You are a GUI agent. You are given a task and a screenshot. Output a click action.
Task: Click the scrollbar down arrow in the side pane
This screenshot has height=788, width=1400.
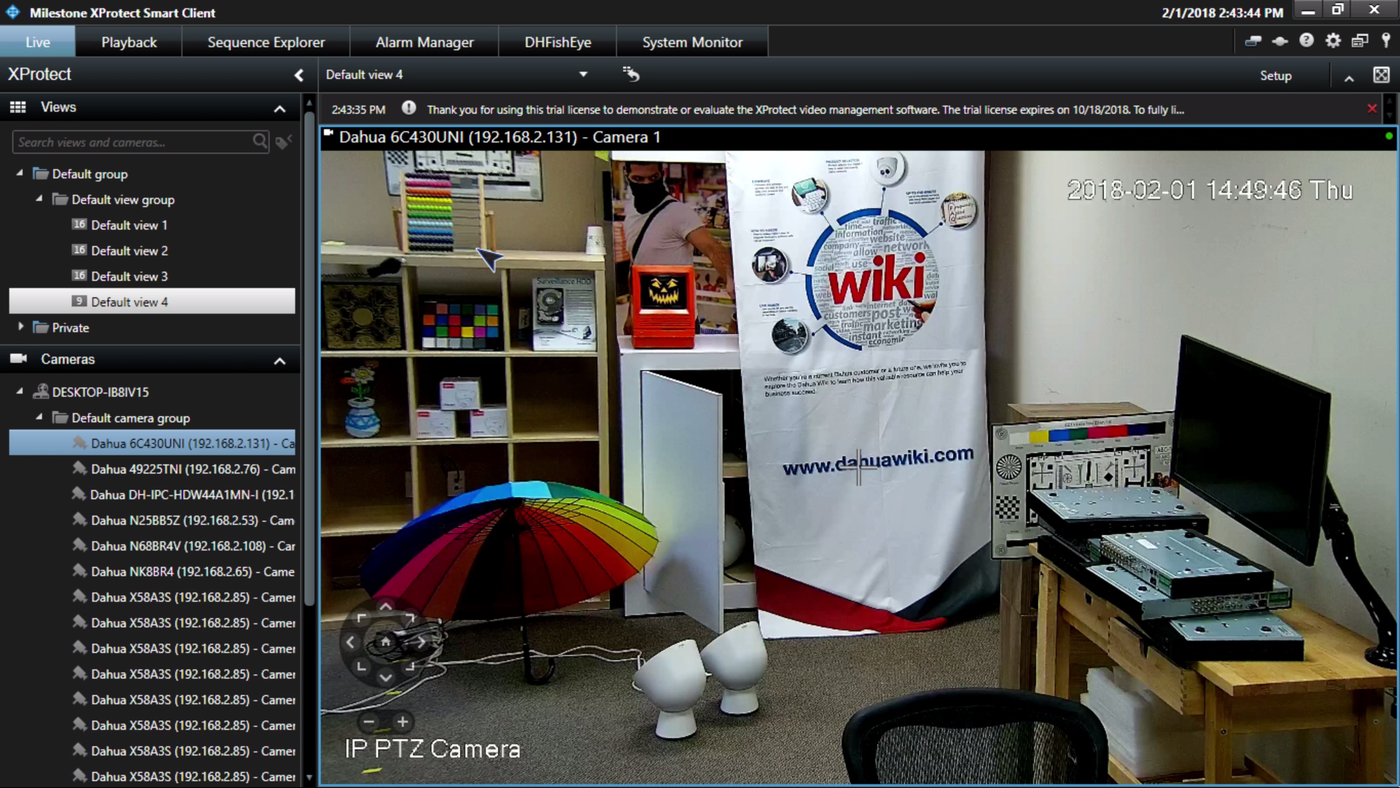pyautogui.click(x=309, y=778)
